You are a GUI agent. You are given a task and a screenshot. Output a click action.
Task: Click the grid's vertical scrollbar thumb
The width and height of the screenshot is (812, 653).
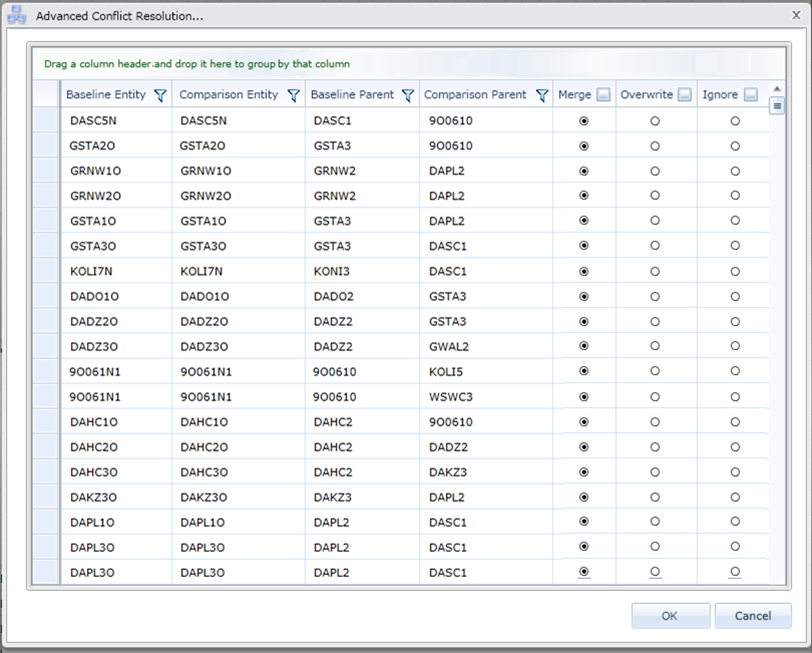tap(777, 106)
